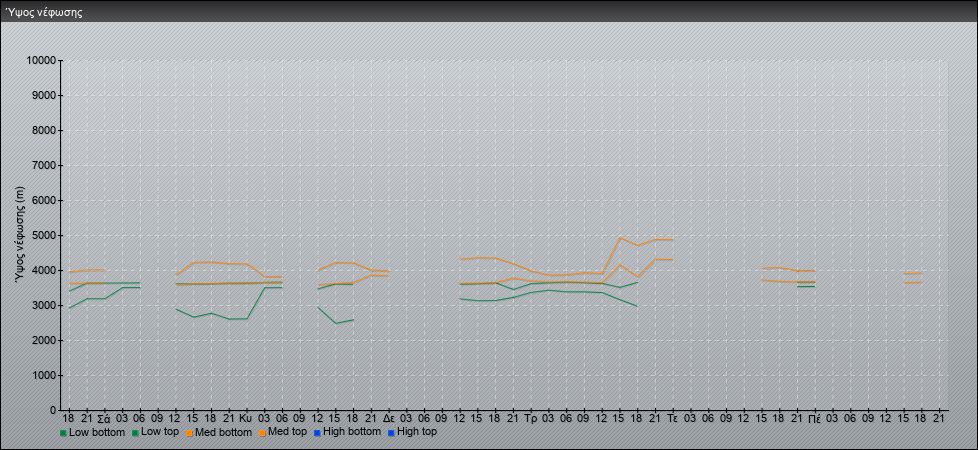Screen dimensions: 978x450
Task: Click the Τε day label on the time axis
Action: [672, 418]
